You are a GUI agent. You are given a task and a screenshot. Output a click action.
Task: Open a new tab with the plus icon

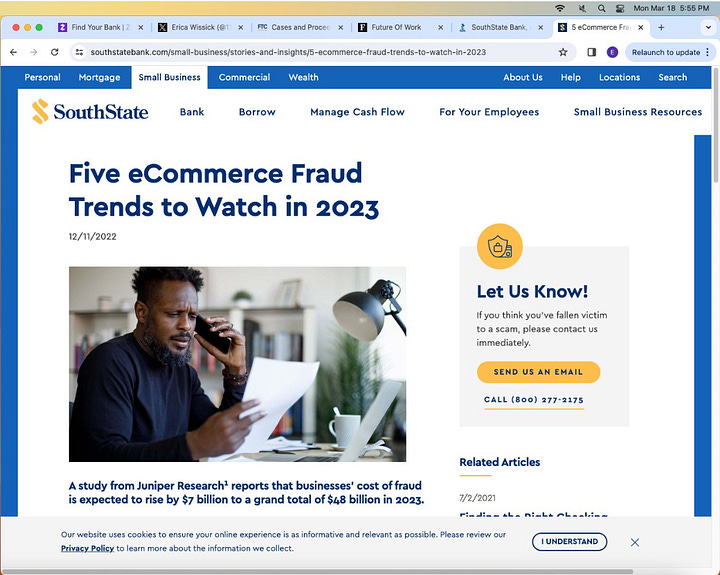661,28
